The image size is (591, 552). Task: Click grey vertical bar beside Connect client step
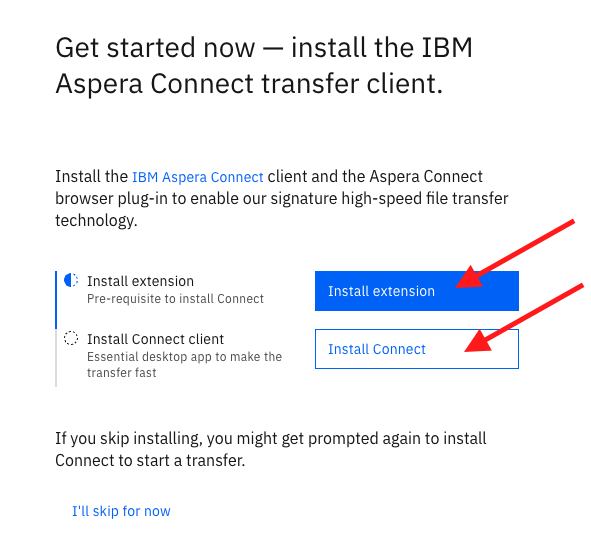point(56,358)
